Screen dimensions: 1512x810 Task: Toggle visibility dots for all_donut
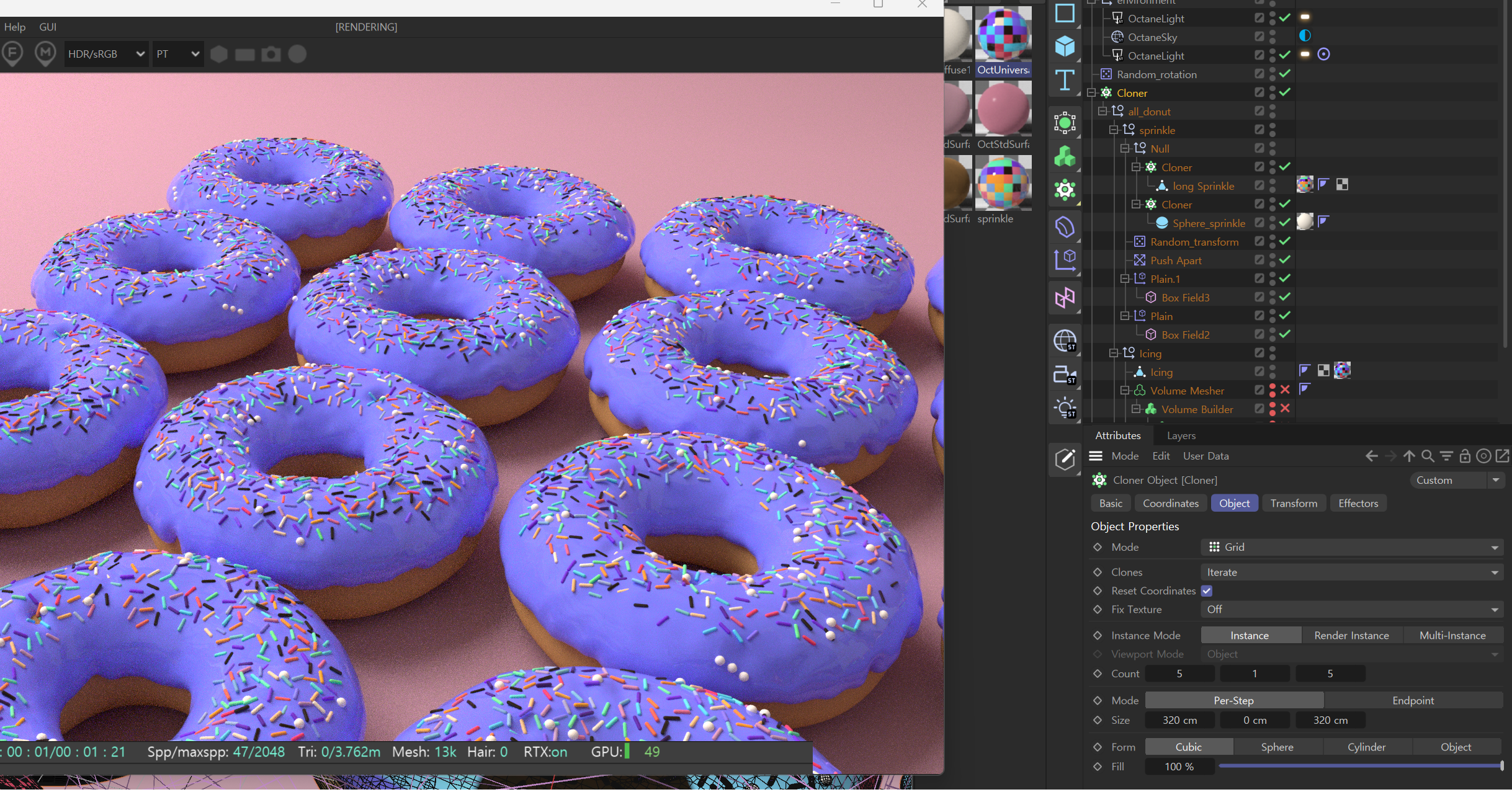tap(1273, 111)
